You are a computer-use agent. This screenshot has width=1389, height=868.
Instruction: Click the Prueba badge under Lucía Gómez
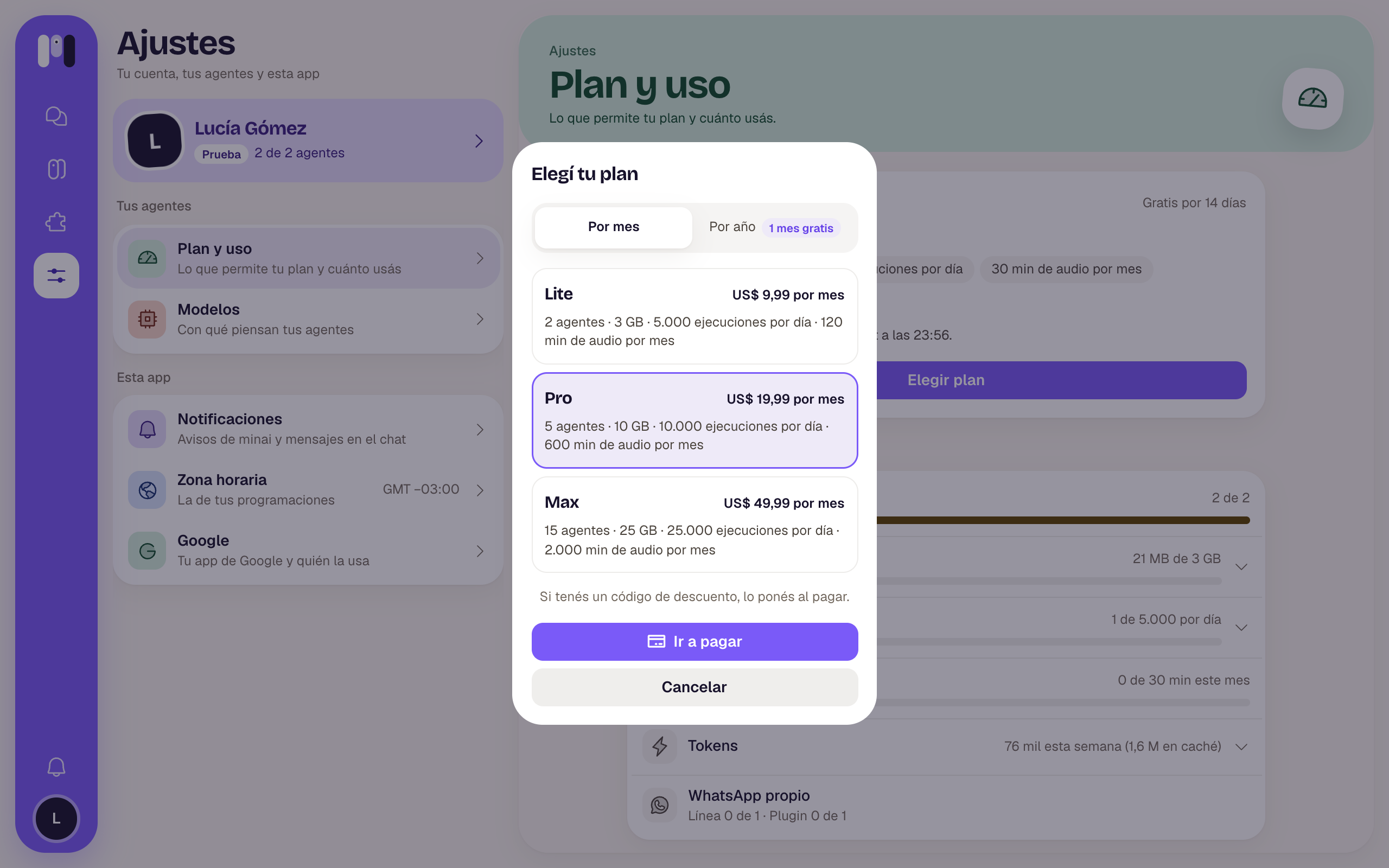(x=221, y=154)
